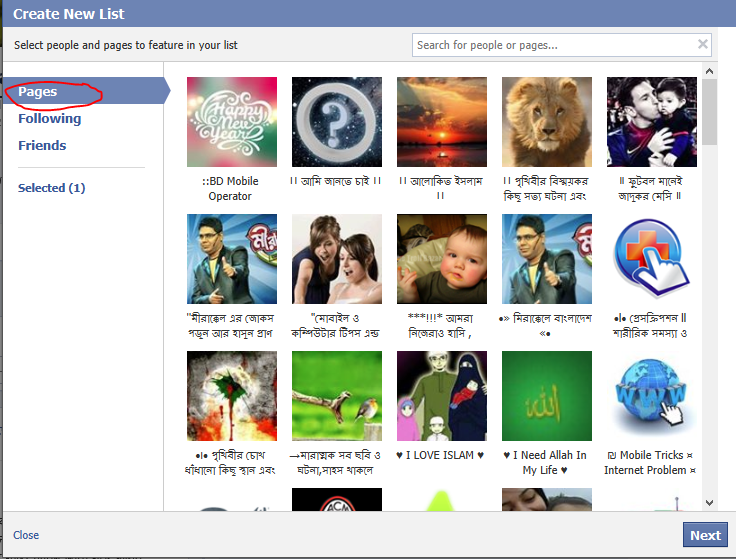
Task: Select the sunset page thumbnail
Action: point(442,122)
